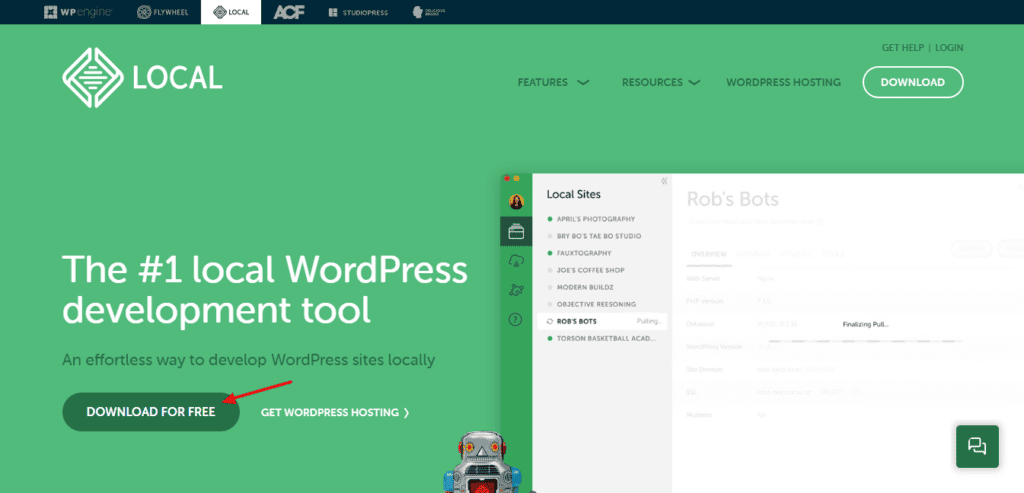Image resolution: width=1024 pixels, height=493 pixels.
Task: Click the user avatar in the app sidebar
Action: (x=516, y=202)
